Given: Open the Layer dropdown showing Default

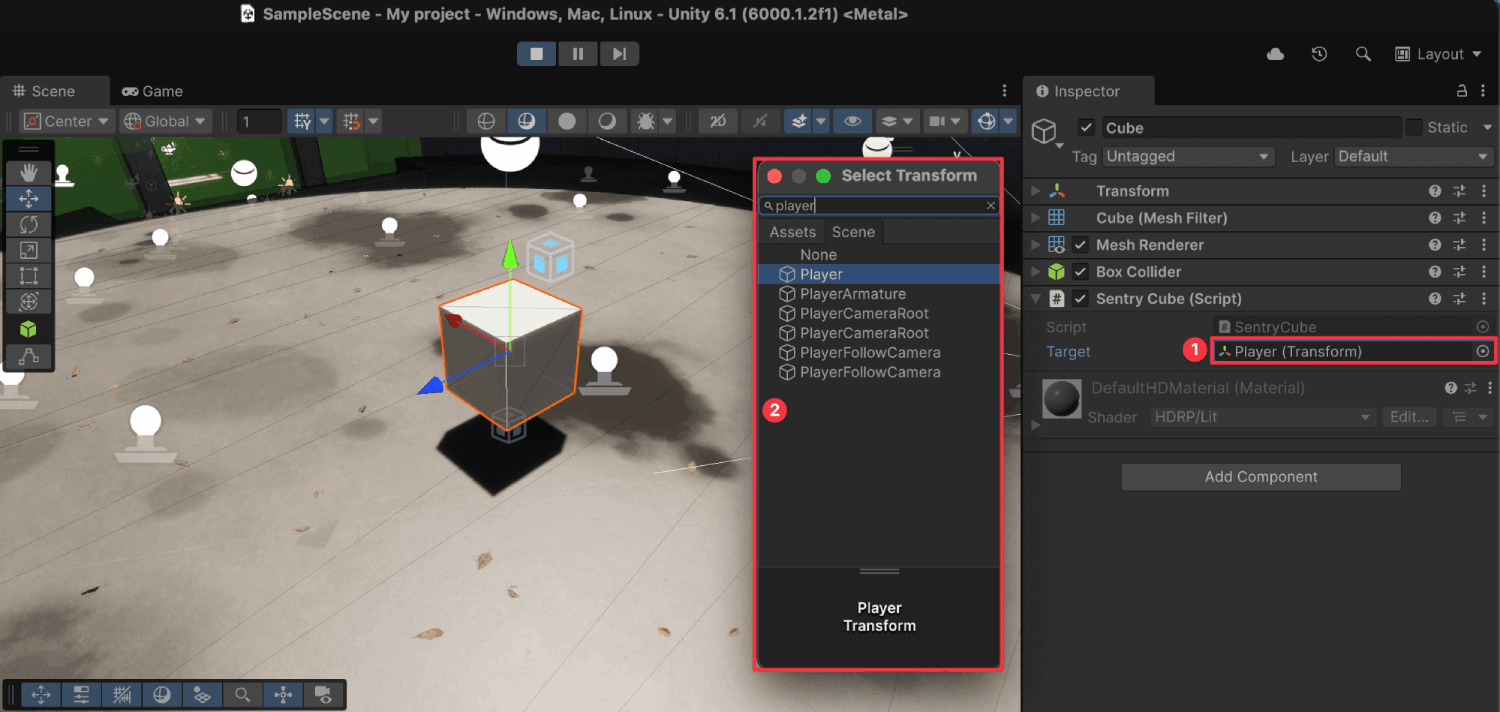Looking at the screenshot, I should [1412, 156].
